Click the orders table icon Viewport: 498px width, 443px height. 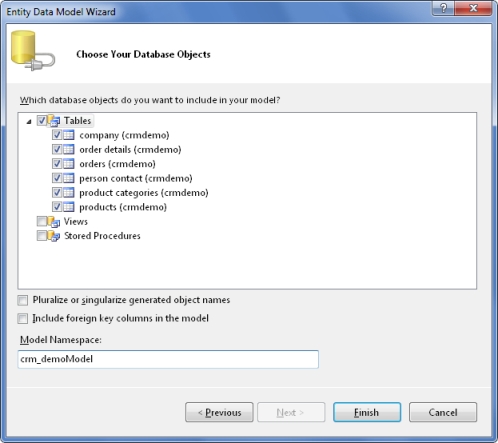coord(69,163)
